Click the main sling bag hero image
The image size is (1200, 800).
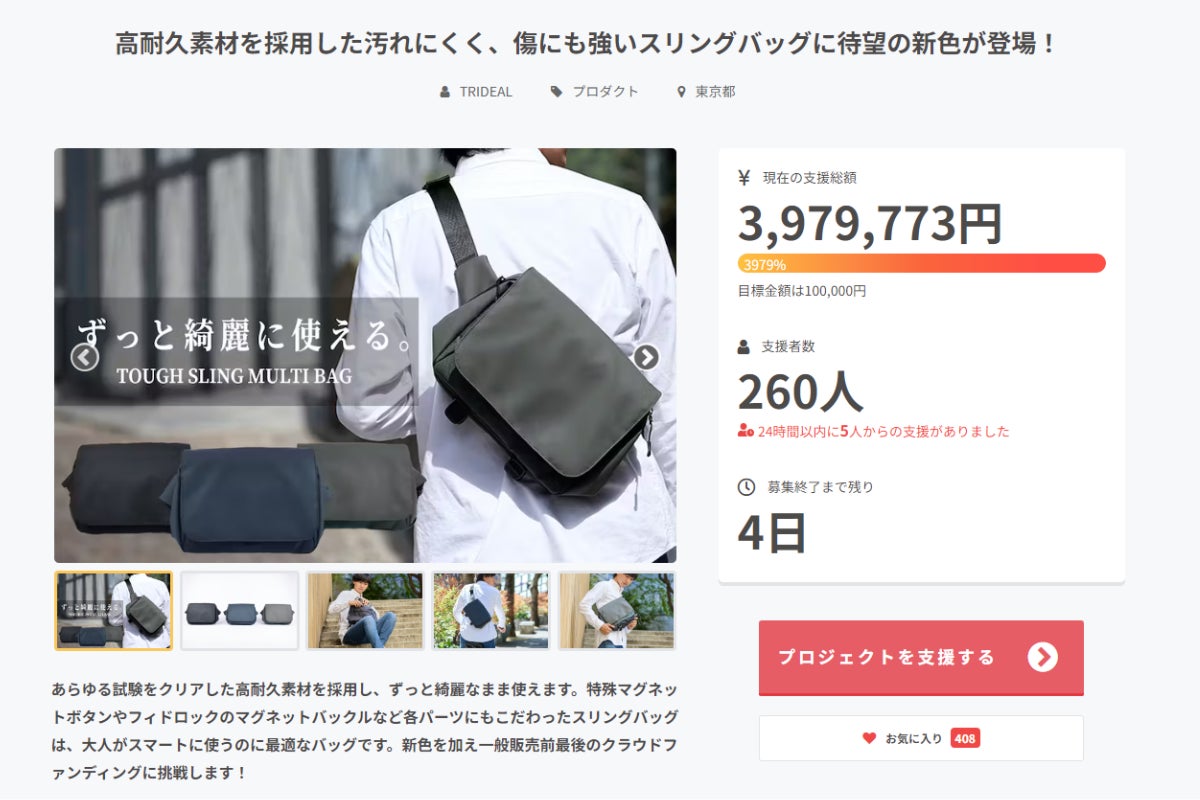point(365,356)
